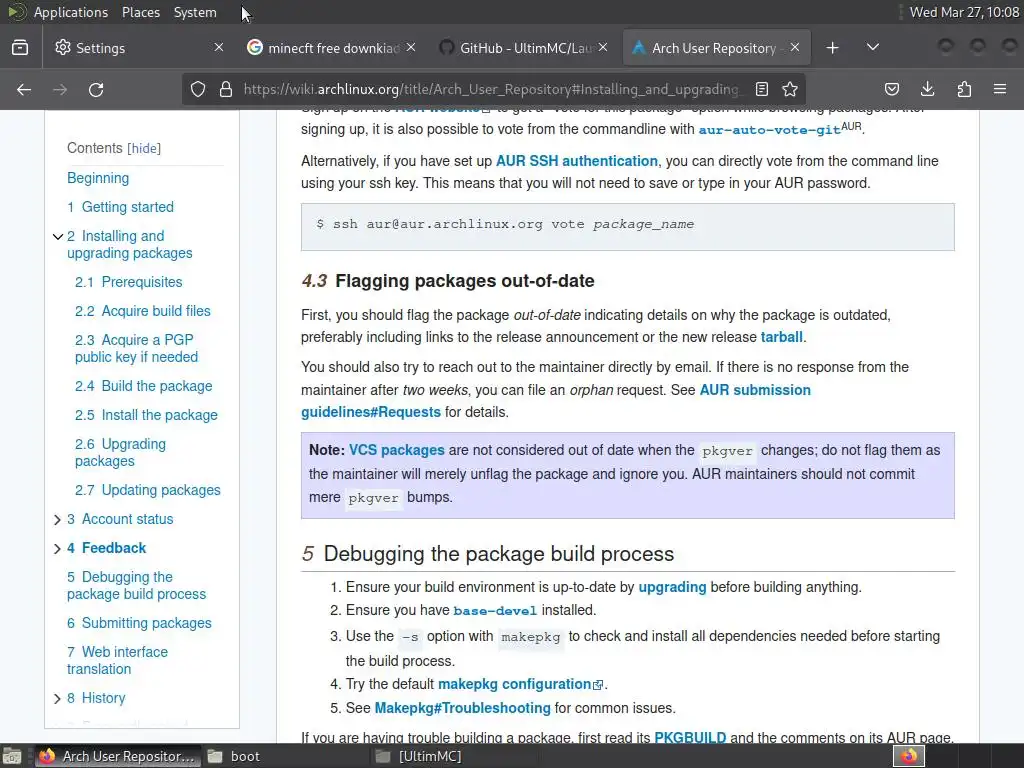Close the Settings tab
This screenshot has height=768, width=1024.
219,47
